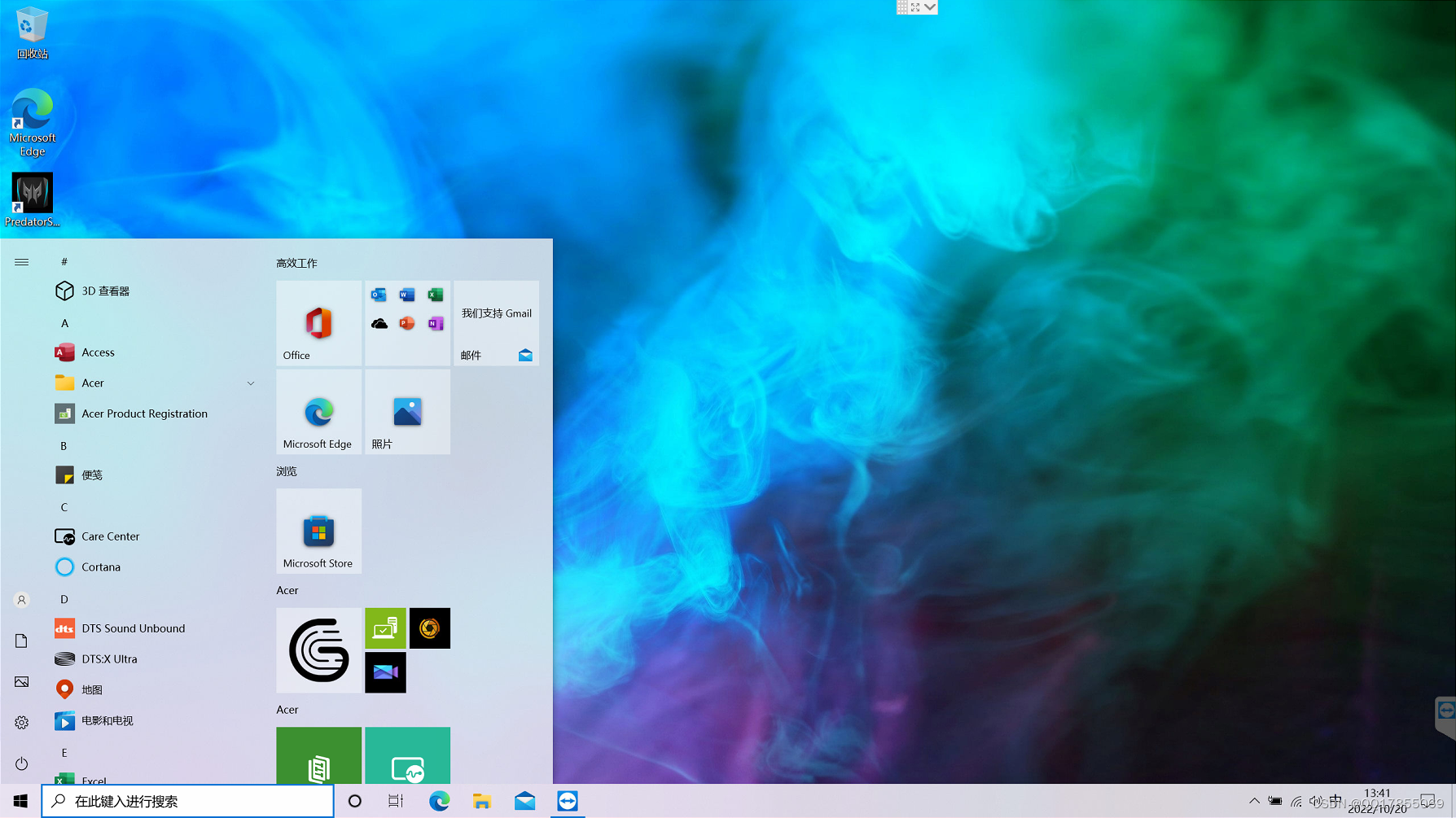Image resolution: width=1456 pixels, height=818 pixels.
Task: Launch Access from the app list
Action: pyautogui.click(x=155, y=352)
